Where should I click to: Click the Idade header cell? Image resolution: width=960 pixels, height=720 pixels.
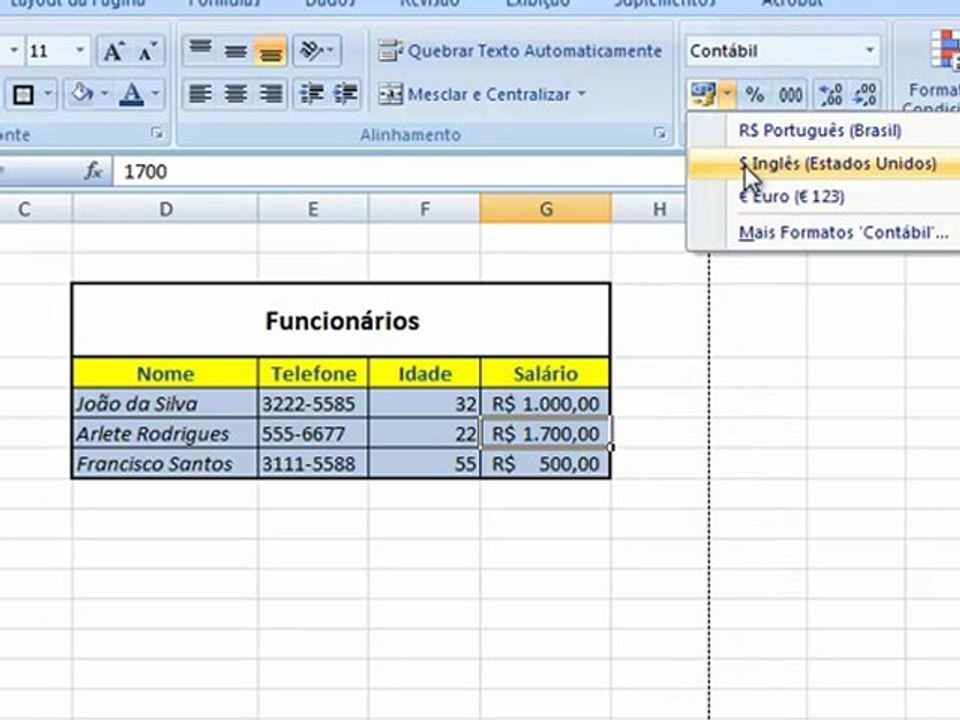coord(424,373)
